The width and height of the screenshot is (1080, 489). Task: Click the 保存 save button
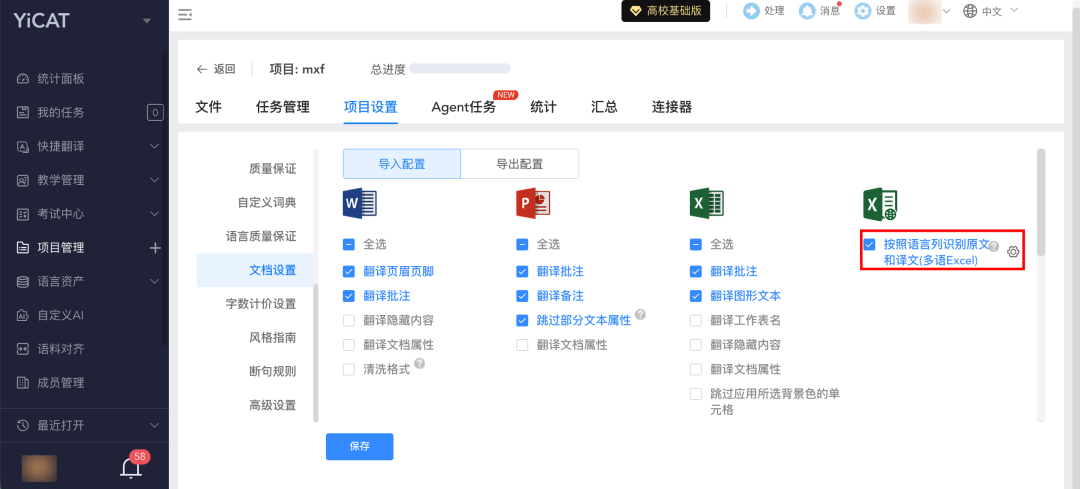click(360, 446)
